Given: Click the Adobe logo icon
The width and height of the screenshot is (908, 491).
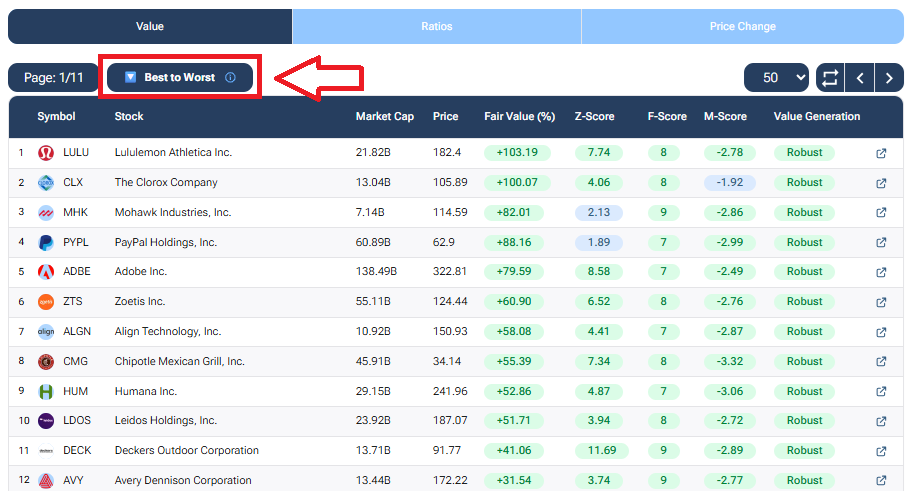Looking at the screenshot, I should tap(46, 272).
